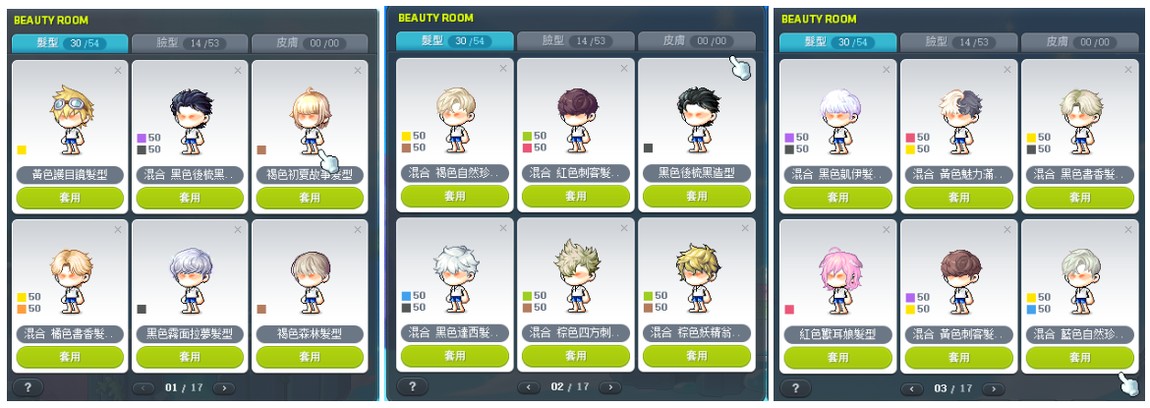The width and height of the screenshot is (1150, 408).
Task: Remove the 紅色獸耳娘髮型 card
Action: click(885, 230)
